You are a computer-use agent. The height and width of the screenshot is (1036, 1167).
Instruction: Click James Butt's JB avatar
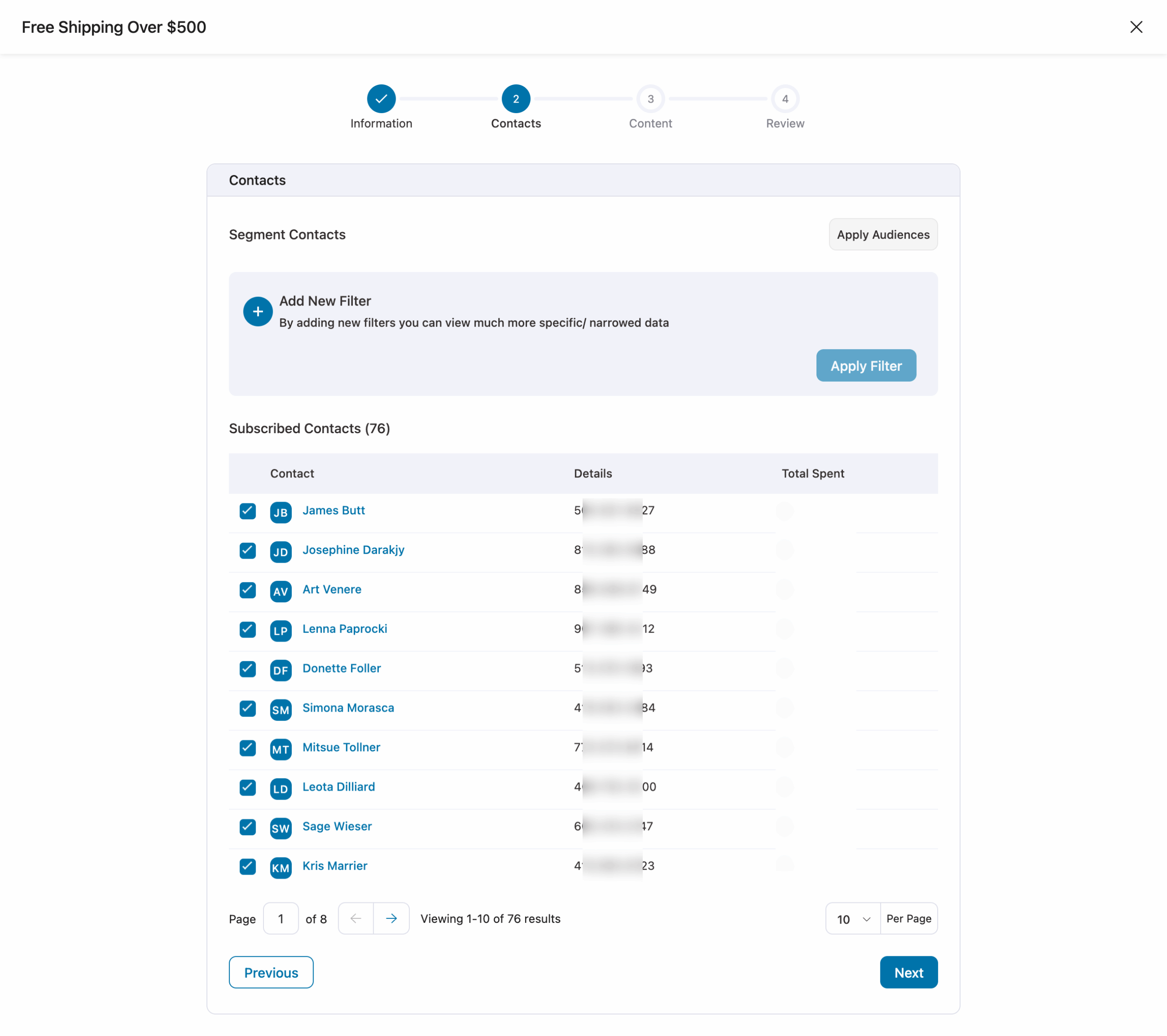[281, 512]
